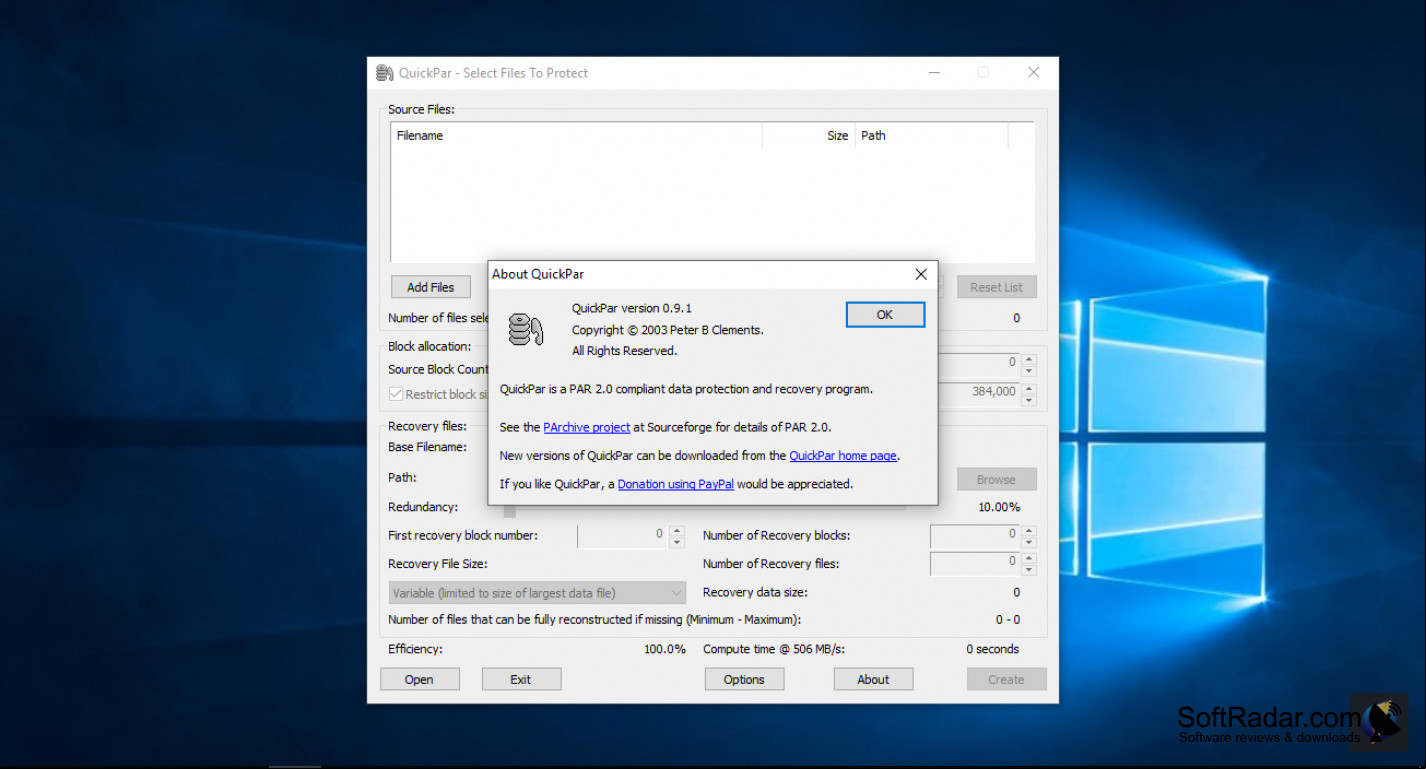Screen dimensions: 1426x769
Task: Click the Efficiency value 100.0%
Action: click(x=665, y=650)
